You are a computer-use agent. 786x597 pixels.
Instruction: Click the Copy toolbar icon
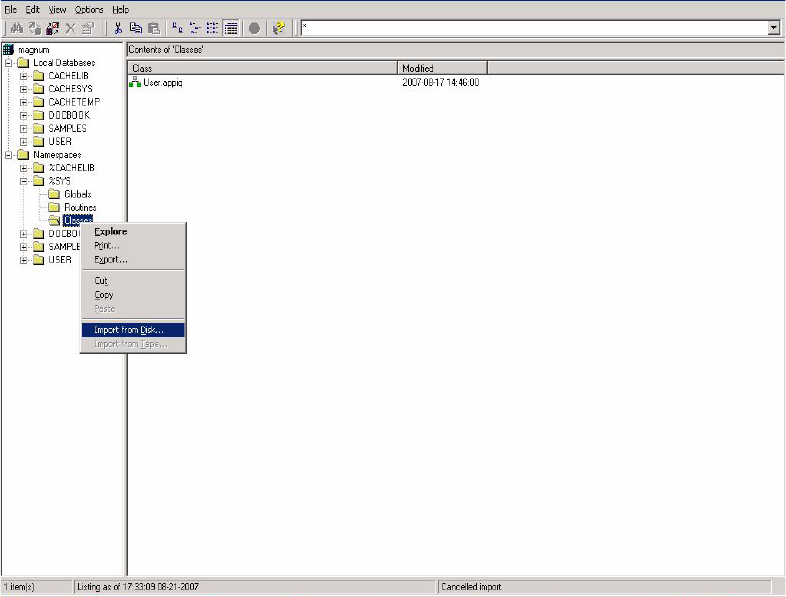pyautogui.click(x=136, y=28)
